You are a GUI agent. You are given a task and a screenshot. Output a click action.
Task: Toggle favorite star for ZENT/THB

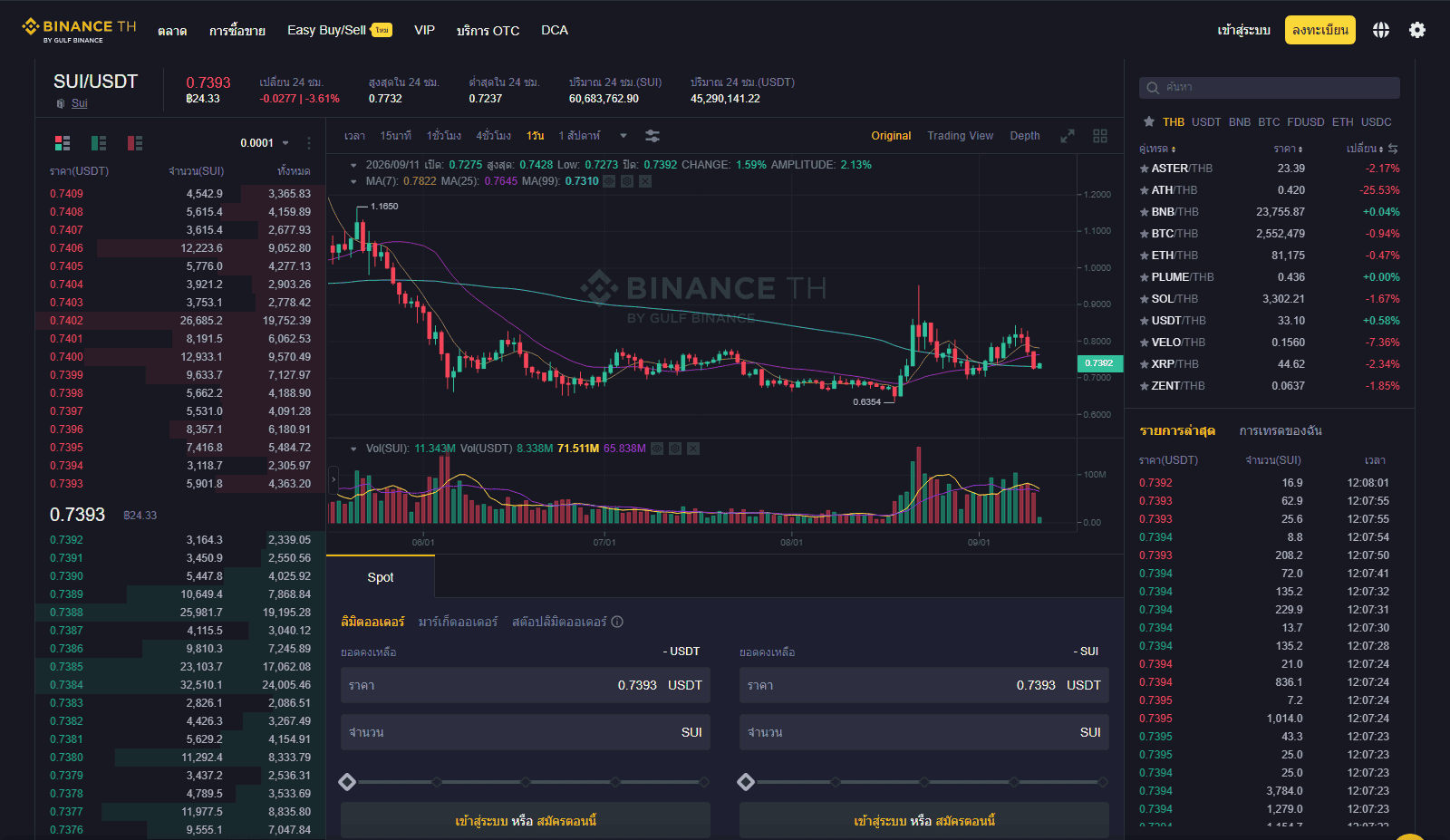pos(1144,386)
